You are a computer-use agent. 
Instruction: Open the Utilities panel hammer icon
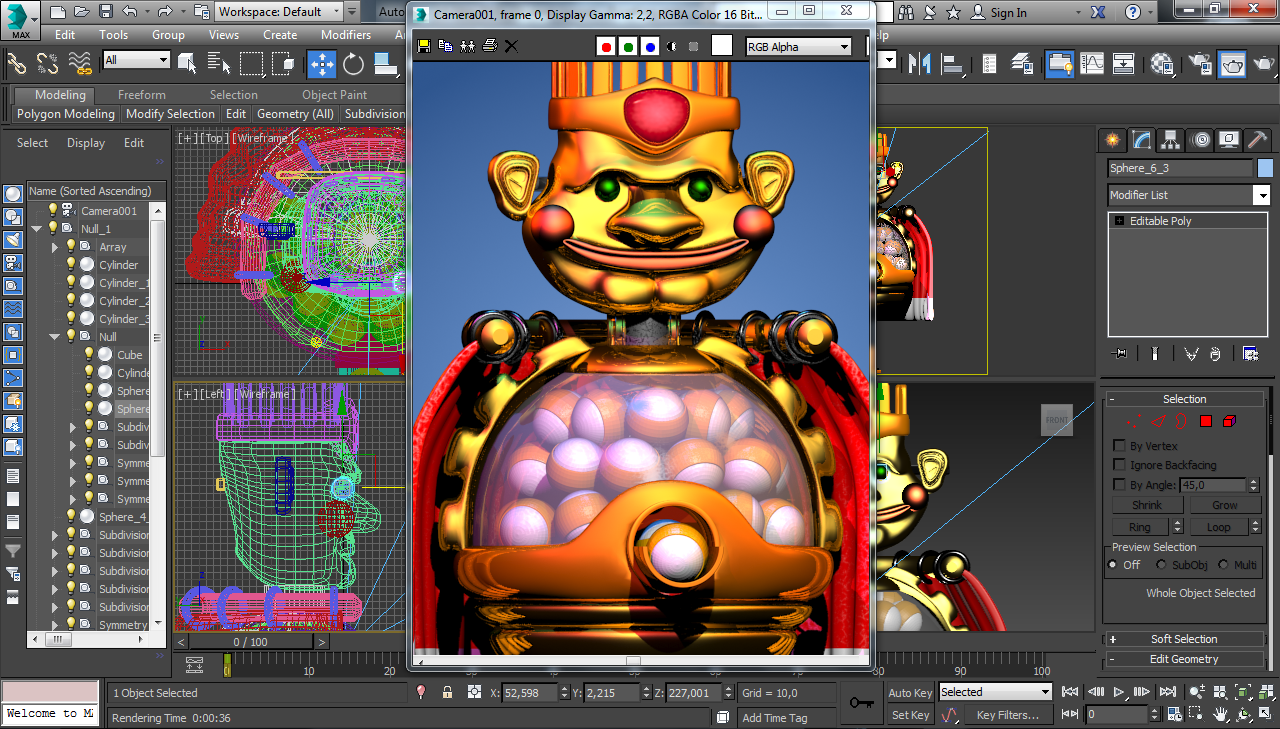1257,140
